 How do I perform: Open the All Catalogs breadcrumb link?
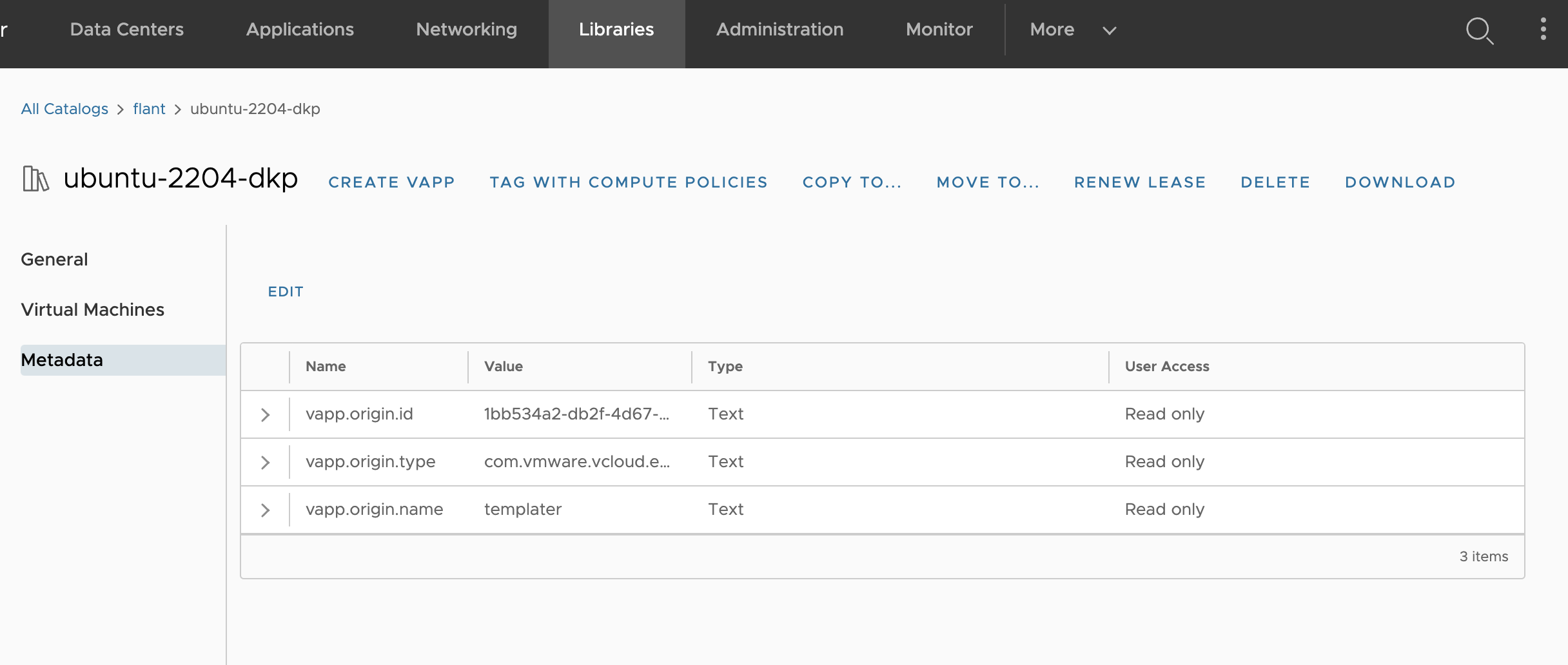[64, 109]
